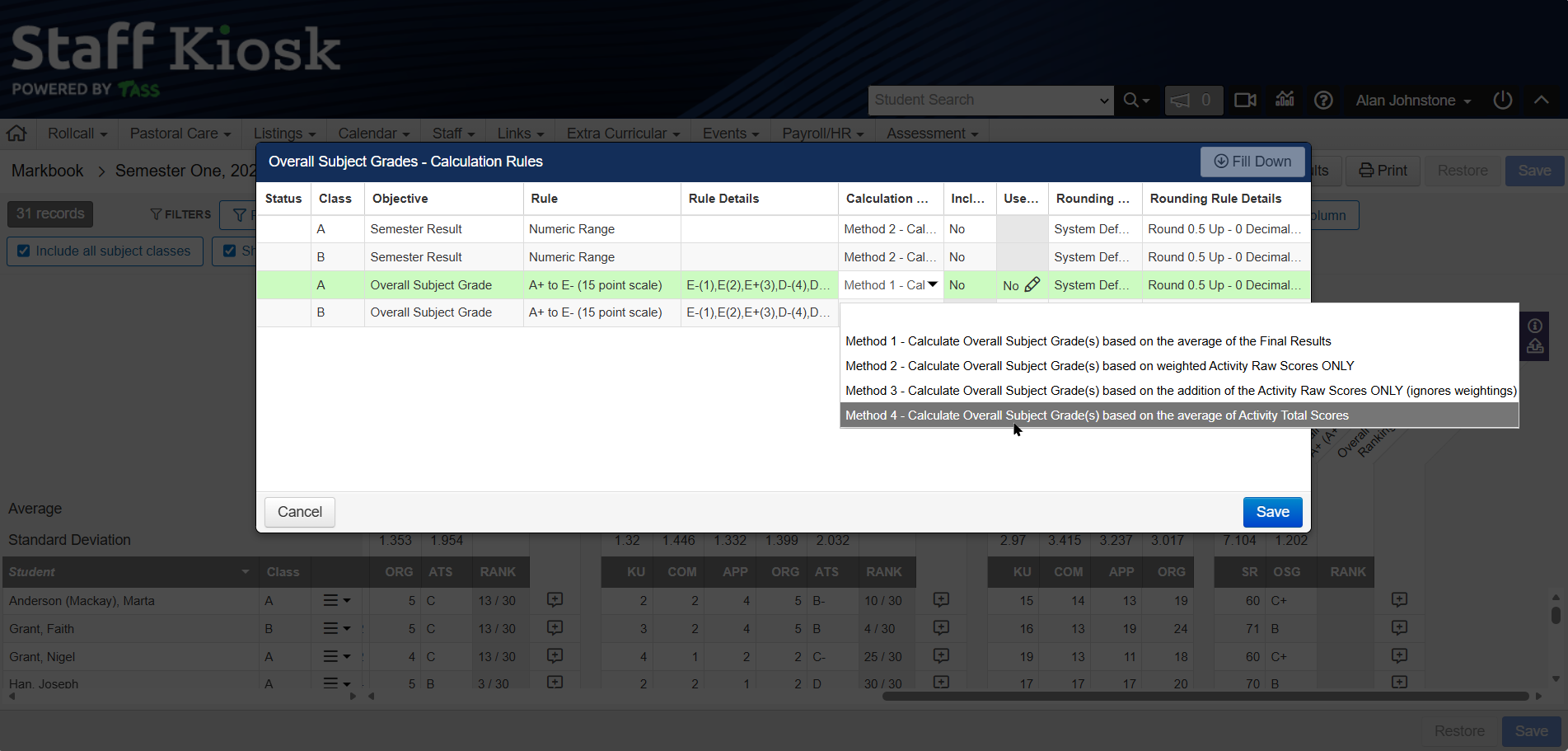Toggle Include all subject classes checkbox
Image resolution: width=1568 pixels, height=751 pixels.
point(24,251)
